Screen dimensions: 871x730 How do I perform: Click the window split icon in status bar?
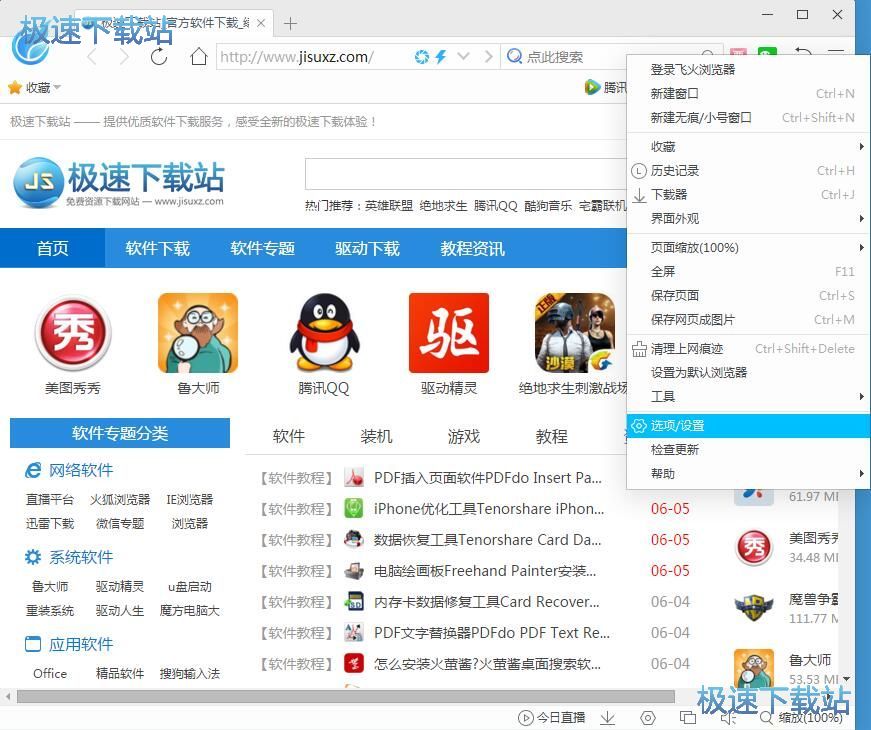pos(688,718)
